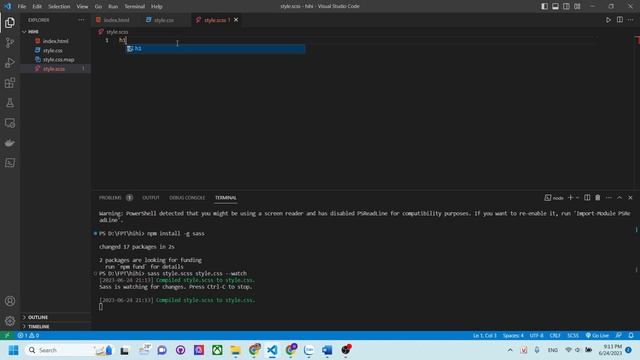Maximize the panel size with chevron
Screen dimensions: 640x360
pos(620,198)
